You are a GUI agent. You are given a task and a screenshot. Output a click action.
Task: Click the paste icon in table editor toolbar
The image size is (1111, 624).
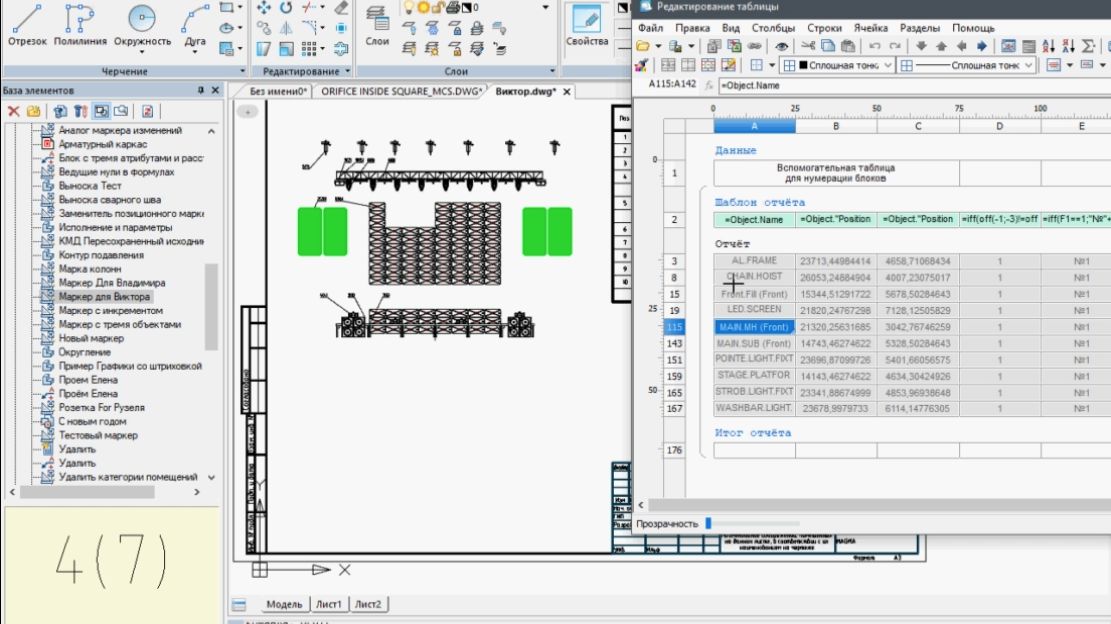(847, 46)
